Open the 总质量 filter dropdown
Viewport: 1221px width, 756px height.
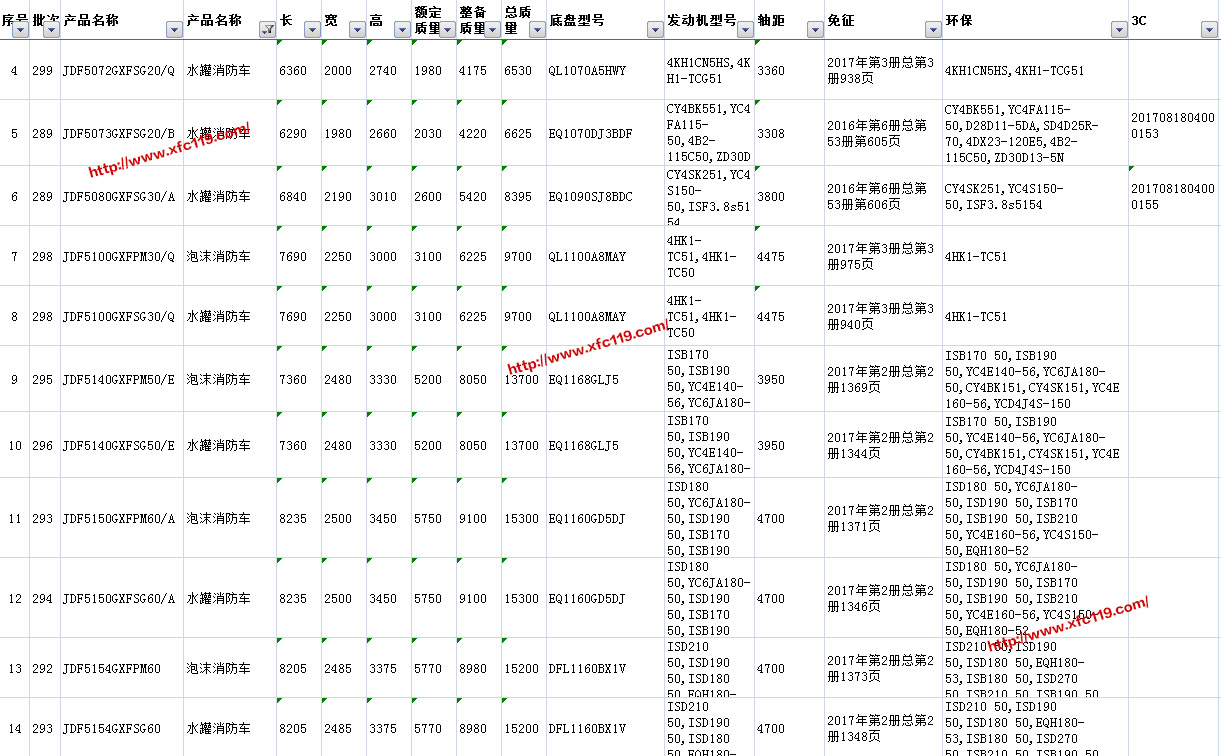[537, 30]
